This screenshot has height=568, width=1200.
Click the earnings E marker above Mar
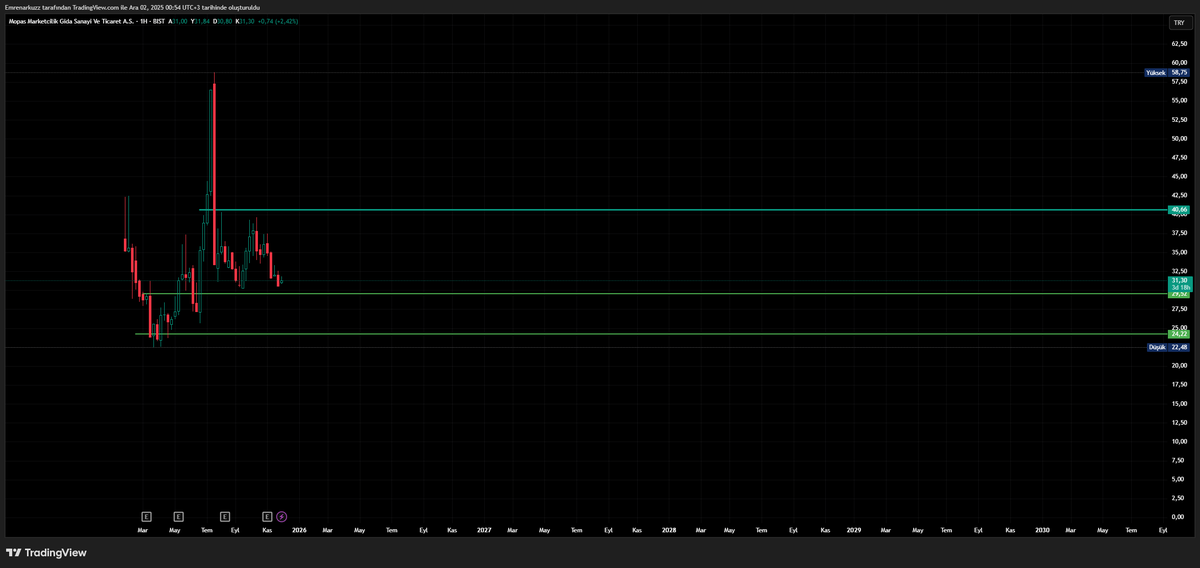pyautogui.click(x=146, y=516)
